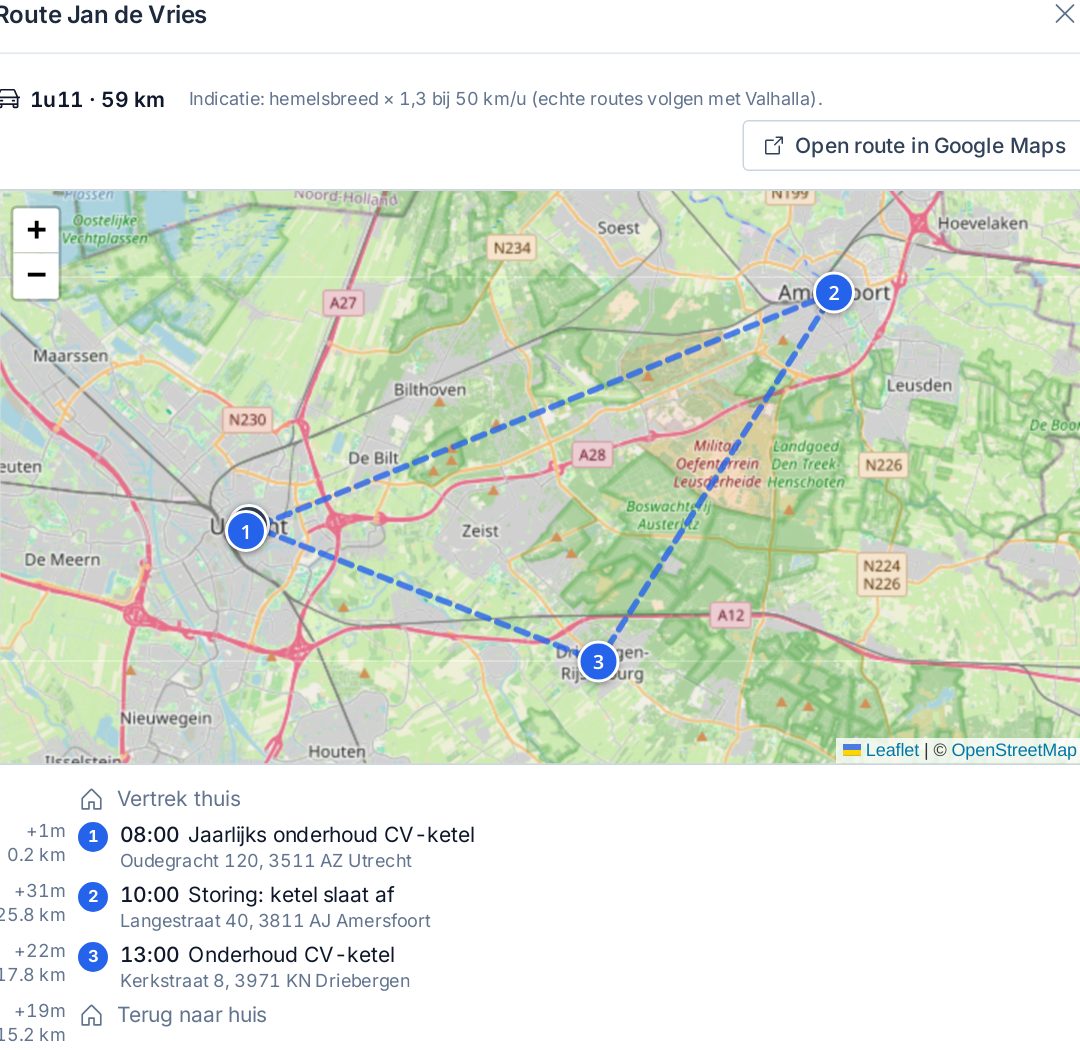The image size is (1080, 1050).
Task: Click the A12 road shield on map
Action: pyautogui.click(x=731, y=615)
